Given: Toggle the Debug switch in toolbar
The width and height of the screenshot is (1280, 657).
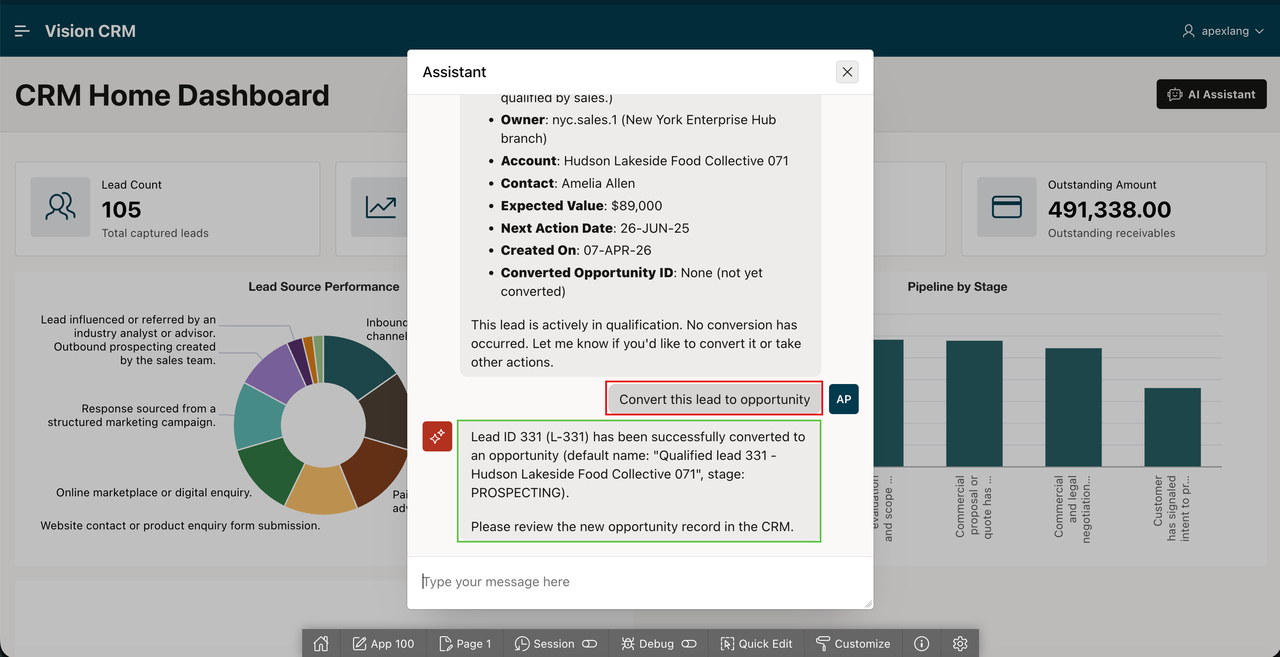Looking at the screenshot, I should pos(688,644).
